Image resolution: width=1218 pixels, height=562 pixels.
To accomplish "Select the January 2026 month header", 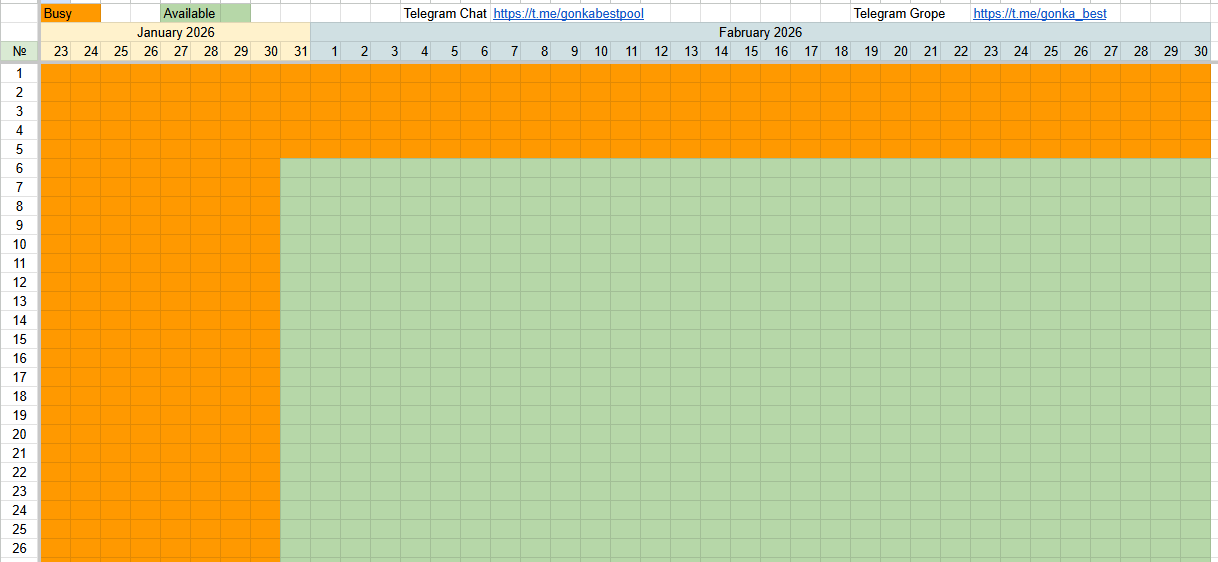I will tap(176, 32).
